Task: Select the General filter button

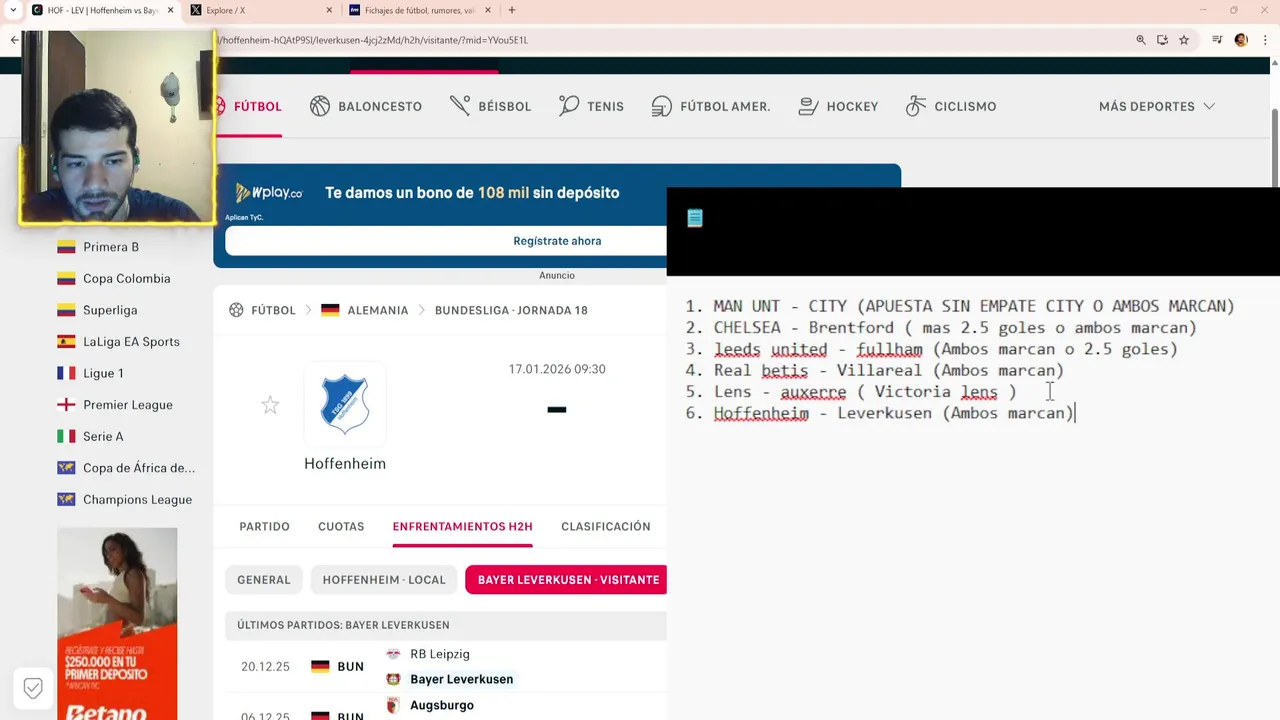Action: click(x=264, y=580)
